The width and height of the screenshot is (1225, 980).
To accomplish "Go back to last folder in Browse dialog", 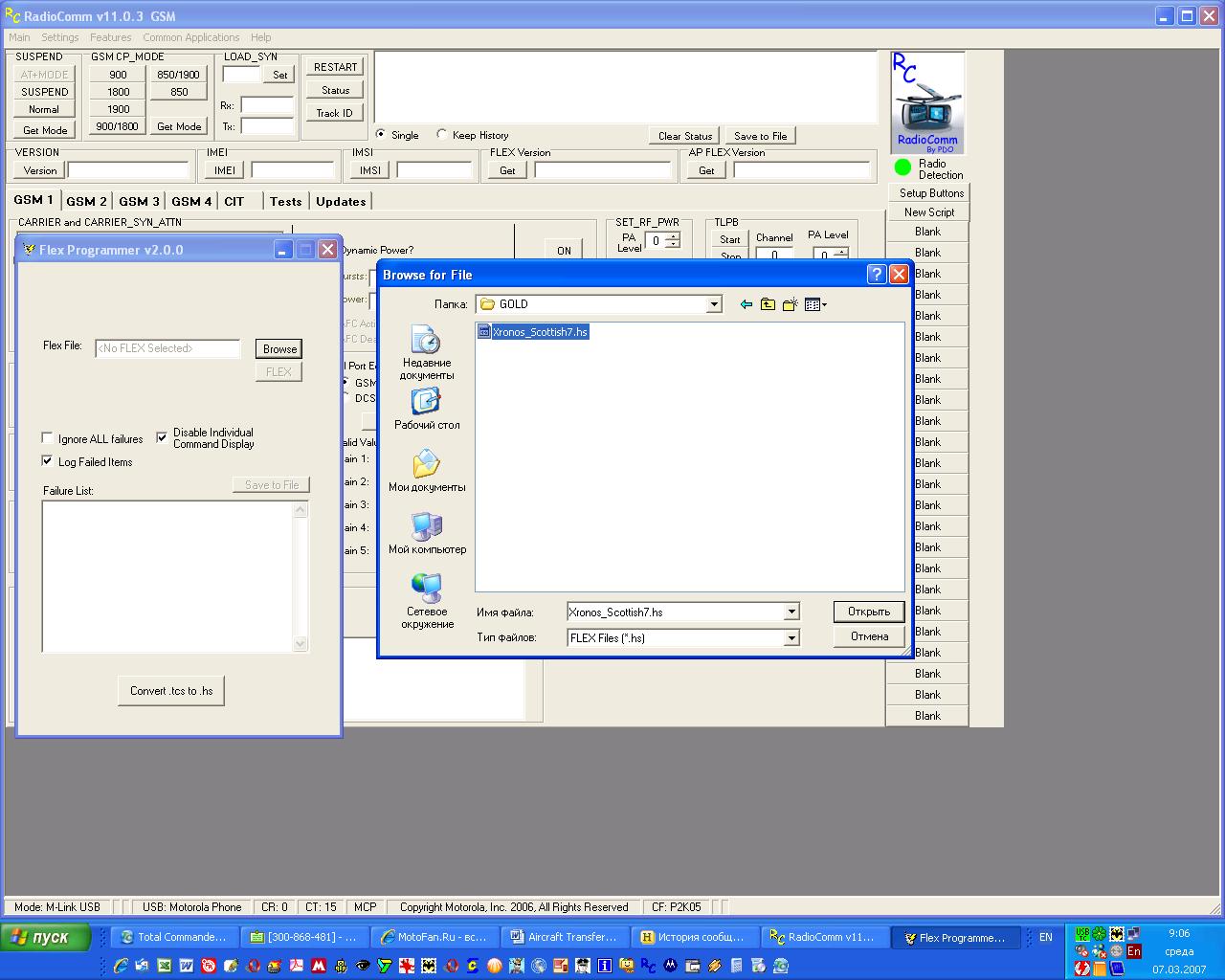I will tap(746, 304).
